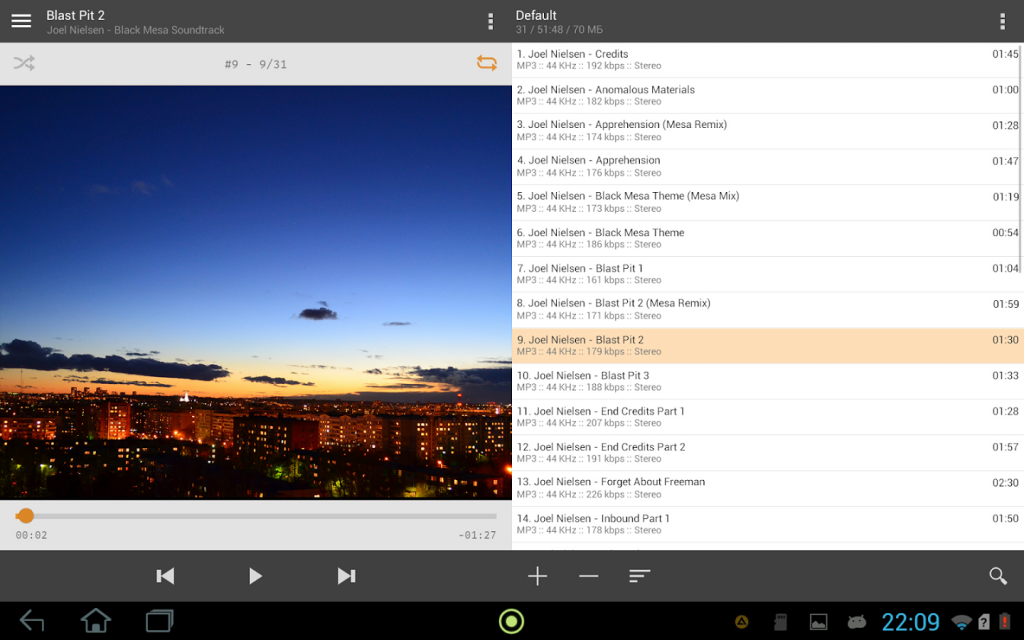This screenshot has width=1024, height=640.
Task: Add tracks using the plus icon
Action: click(538, 576)
